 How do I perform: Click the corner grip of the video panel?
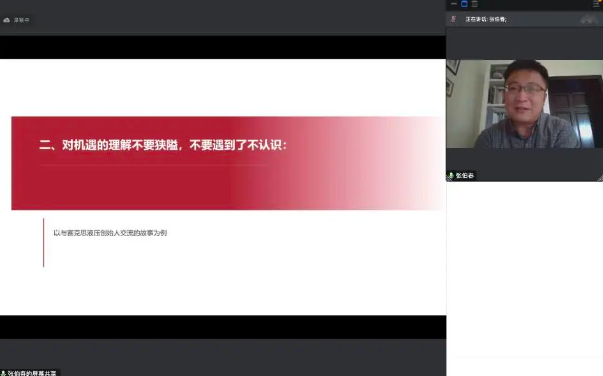[600, 178]
